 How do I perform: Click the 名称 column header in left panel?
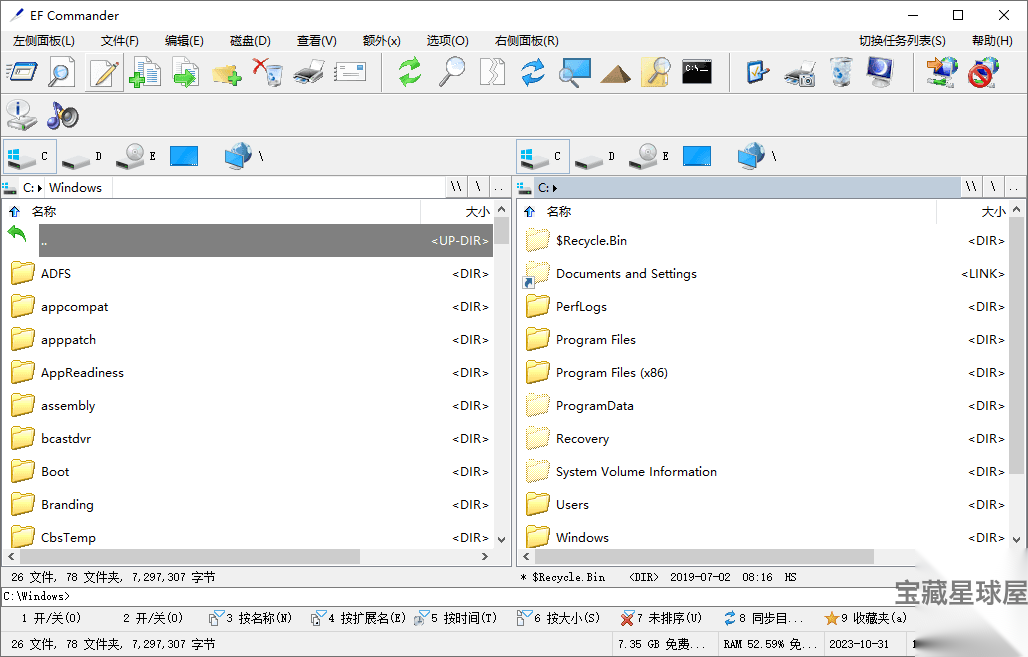[44, 212]
